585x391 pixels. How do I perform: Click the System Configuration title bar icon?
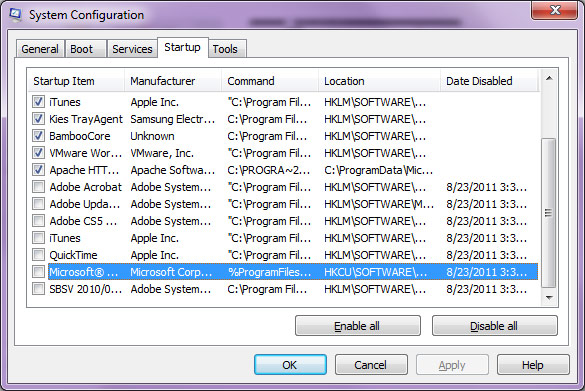(x=15, y=15)
